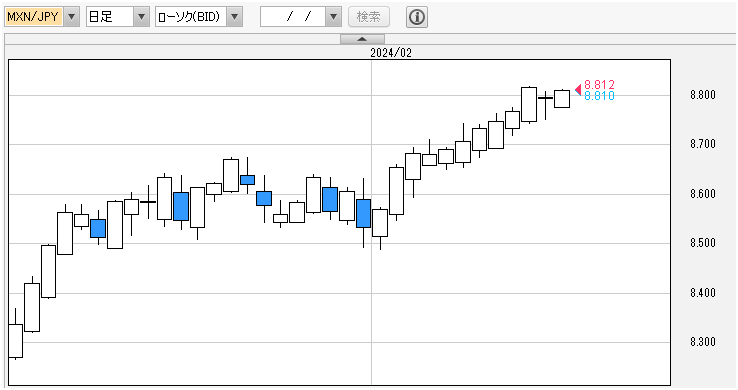This screenshot has height=390, width=738.
Task: Click the 8.700 price axis label
Action: pos(703,144)
